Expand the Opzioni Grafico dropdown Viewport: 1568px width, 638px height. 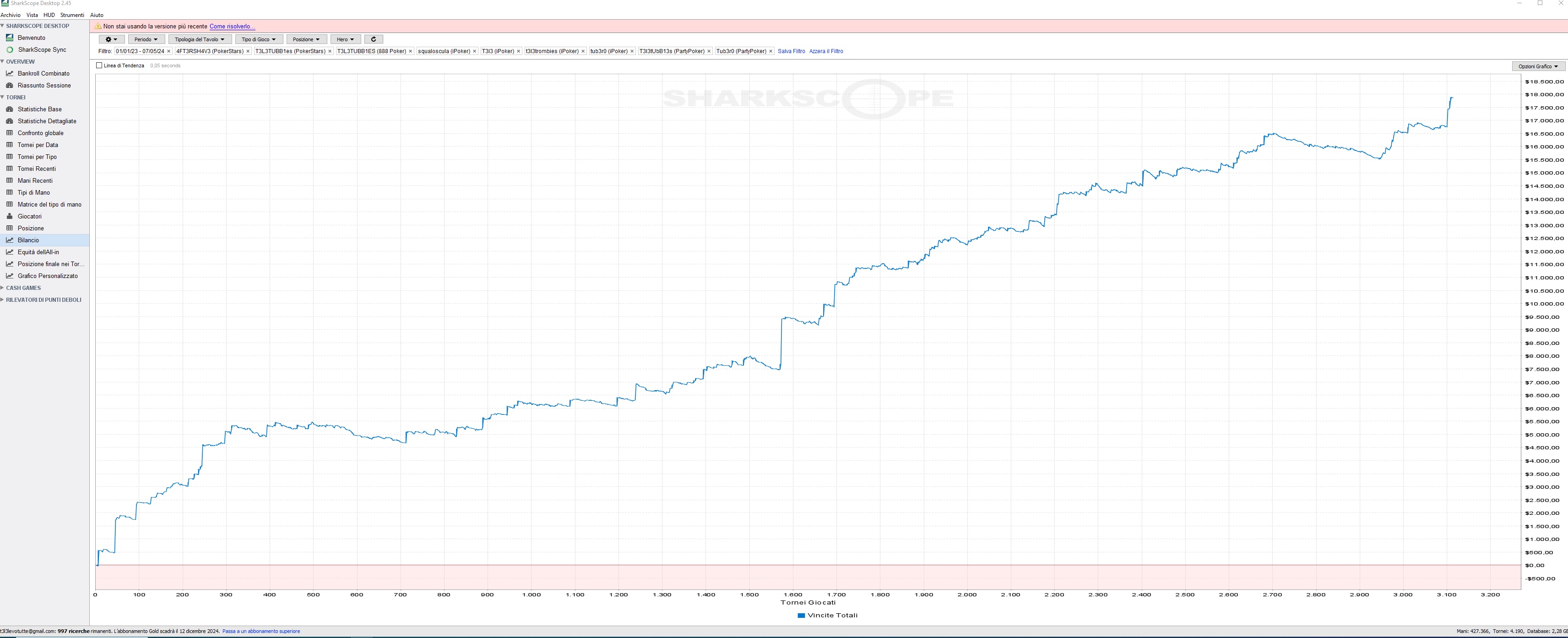point(1538,66)
